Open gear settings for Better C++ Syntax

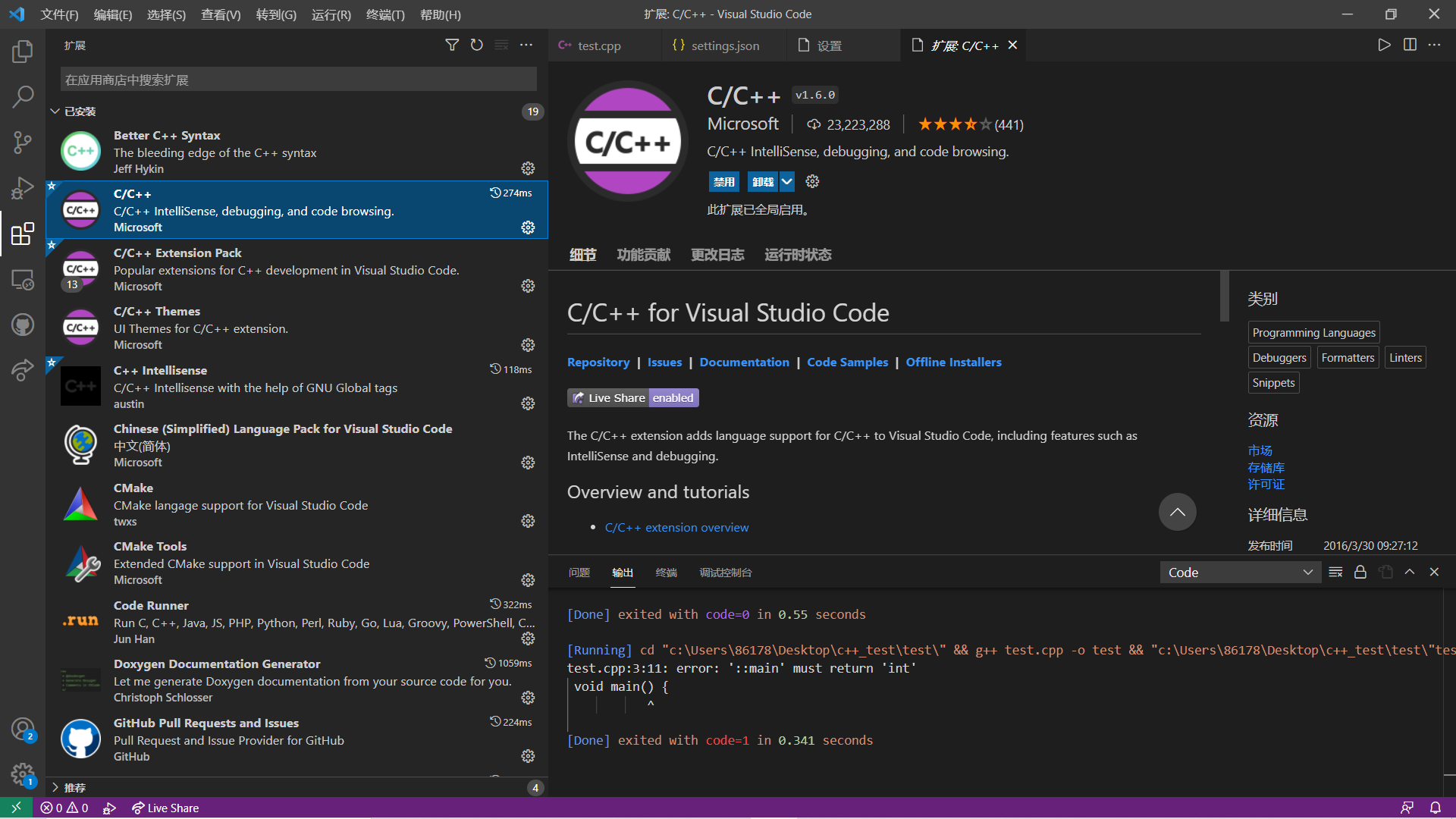tap(529, 168)
